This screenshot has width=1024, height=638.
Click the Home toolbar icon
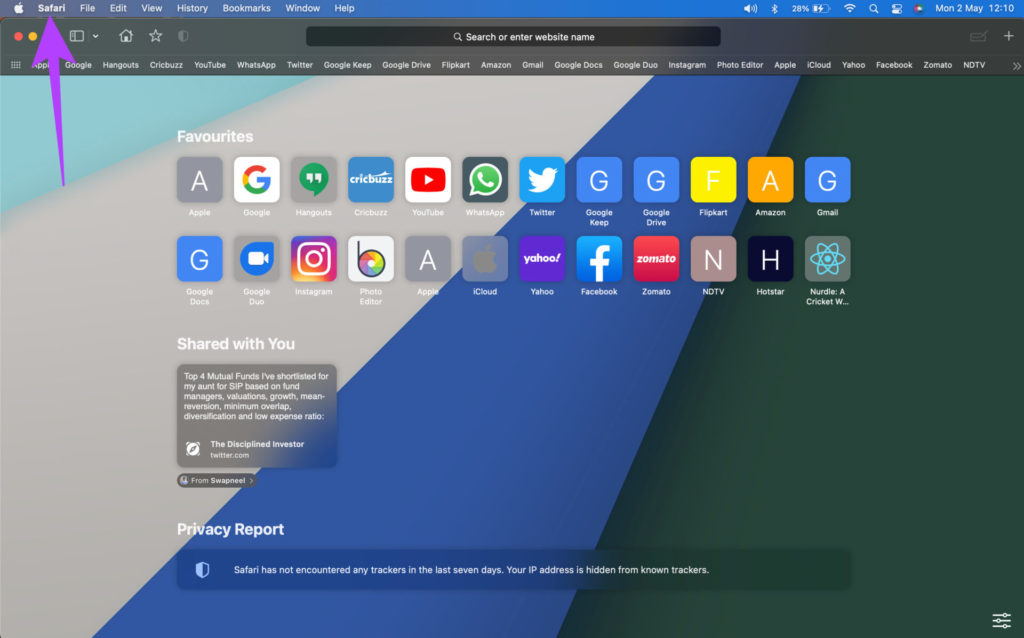click(126, 36)
